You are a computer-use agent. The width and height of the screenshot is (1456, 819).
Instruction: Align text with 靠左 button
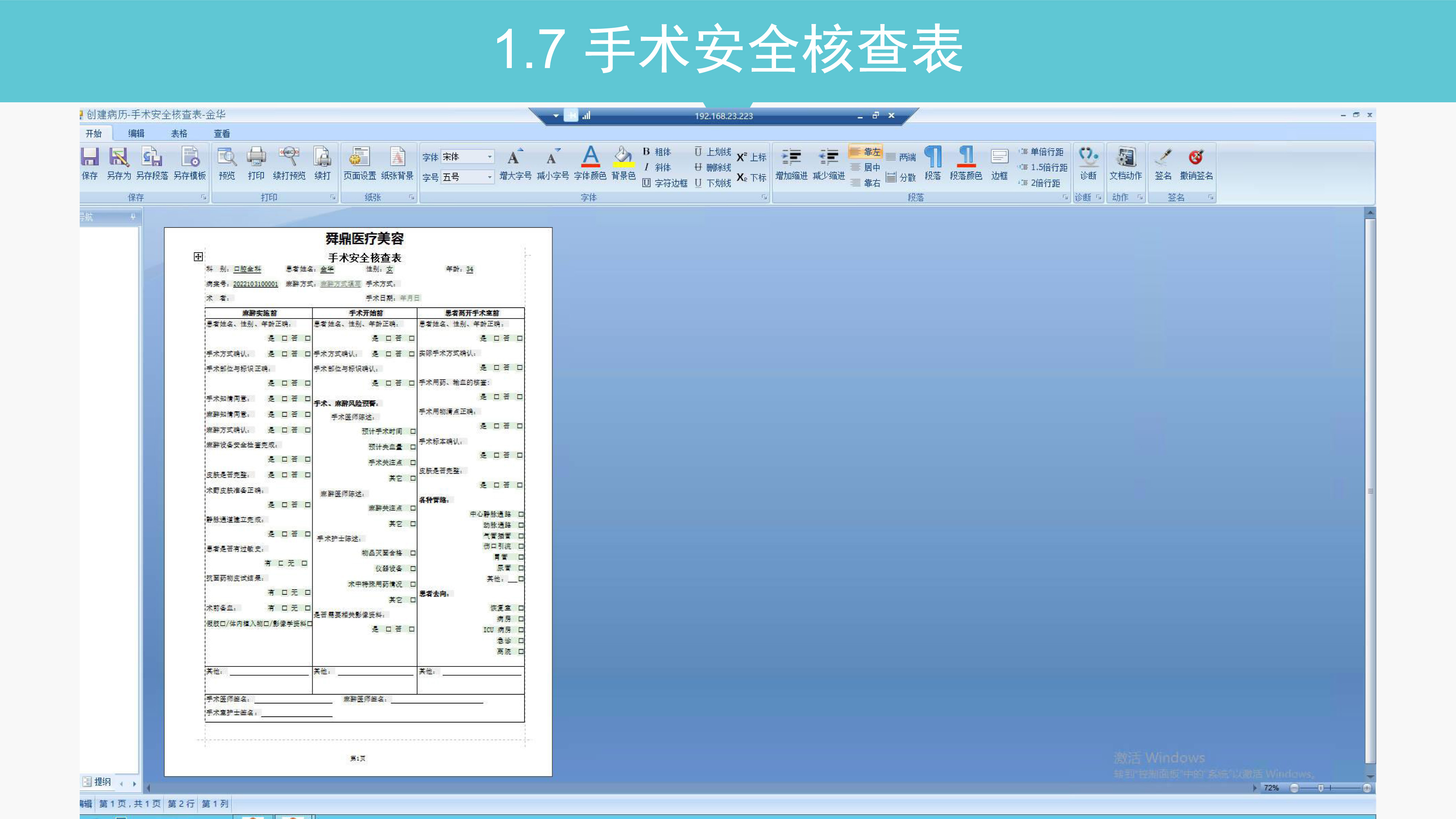point(865,151)
